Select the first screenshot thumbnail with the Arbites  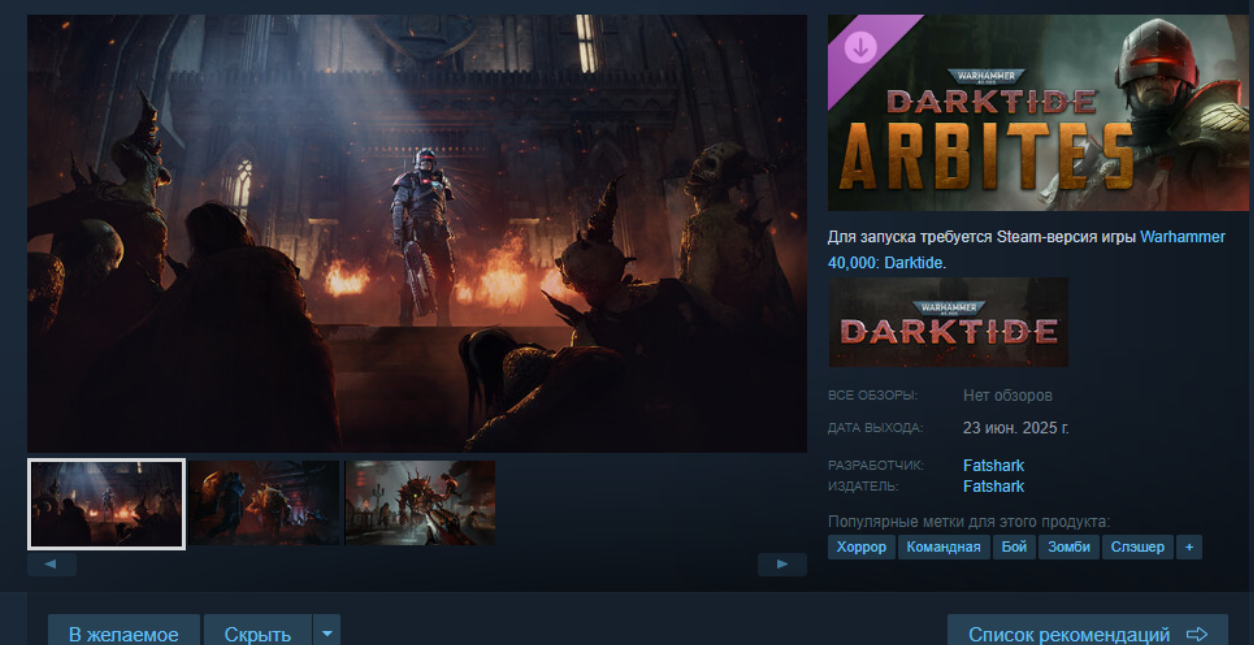(x=106, y=504)
